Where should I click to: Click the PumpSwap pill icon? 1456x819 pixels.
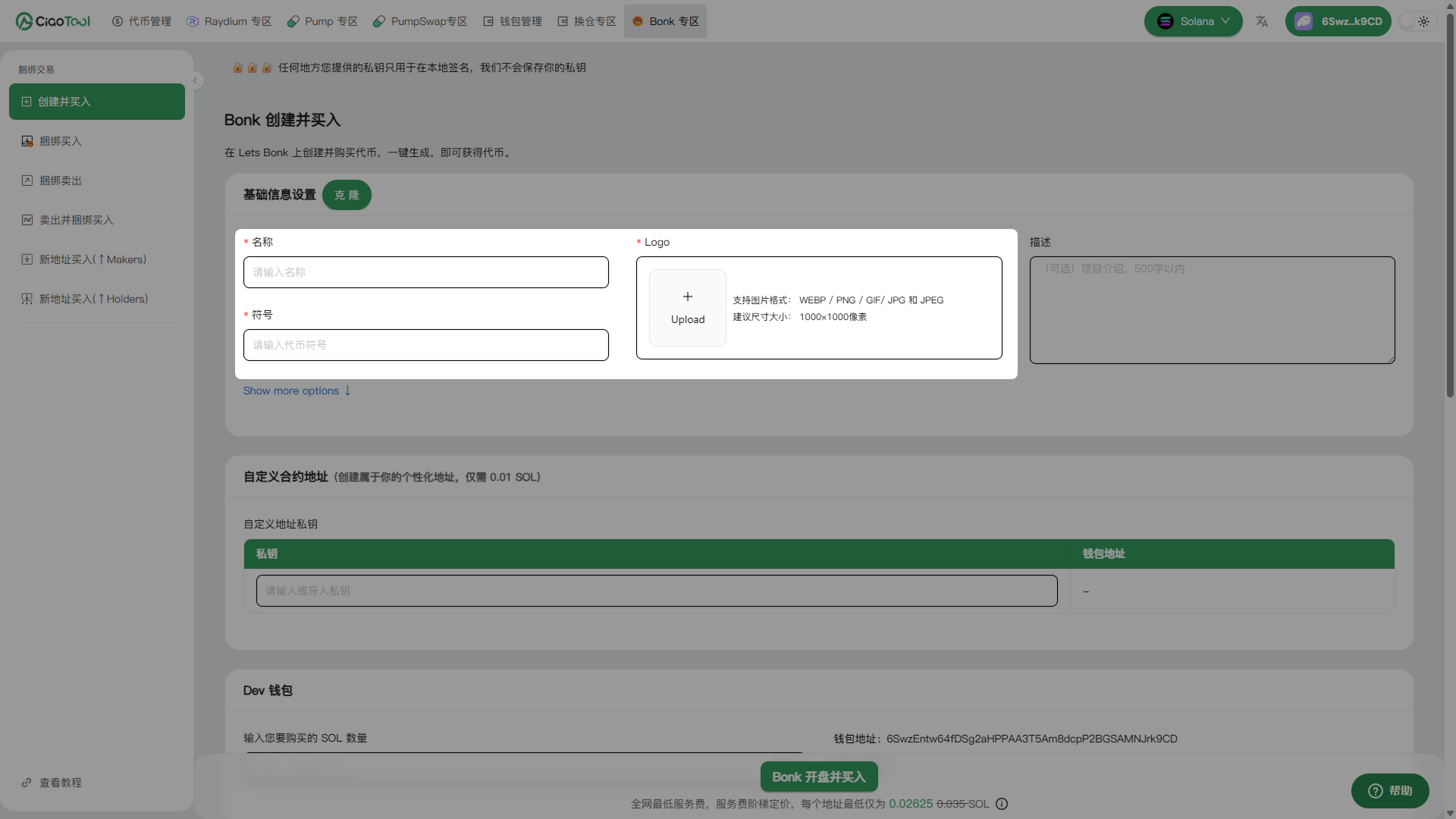coord(379,21)
